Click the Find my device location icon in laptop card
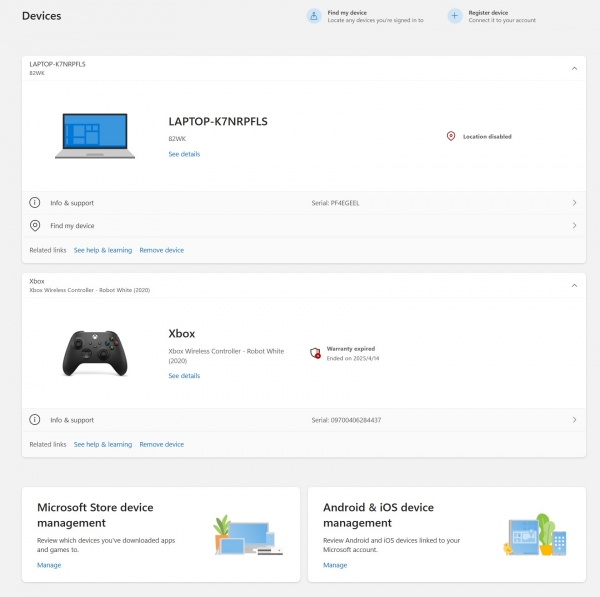The width and height of the screenshot is (600, 597). pyautogui.click(x=35, y=226)
